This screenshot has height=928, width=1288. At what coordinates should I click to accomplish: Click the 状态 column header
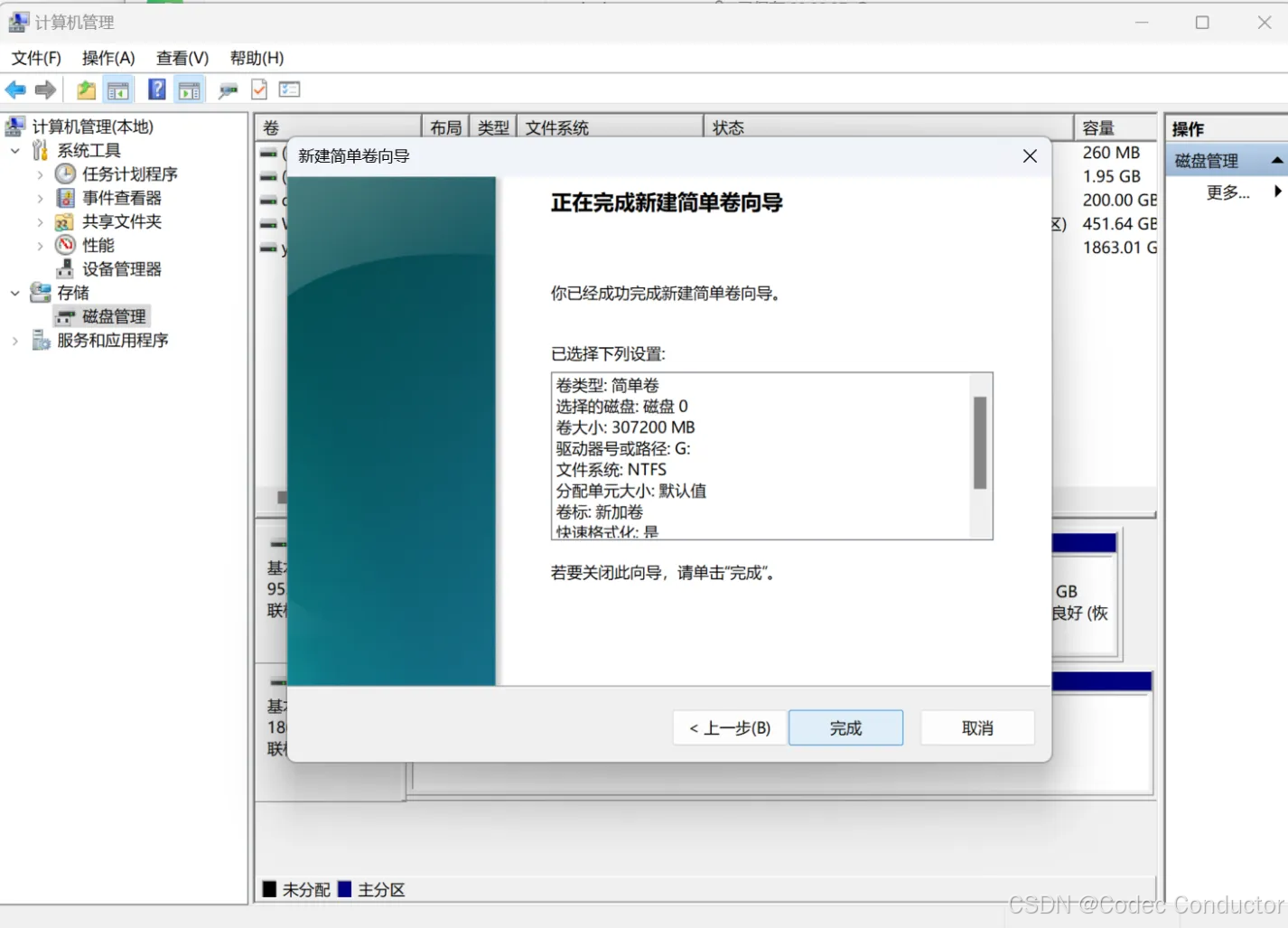[x=888, y=127]
